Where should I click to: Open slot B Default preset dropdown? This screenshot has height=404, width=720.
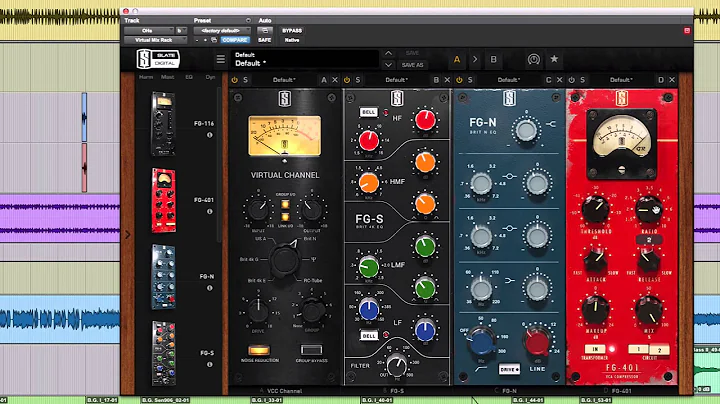point(396,80)
